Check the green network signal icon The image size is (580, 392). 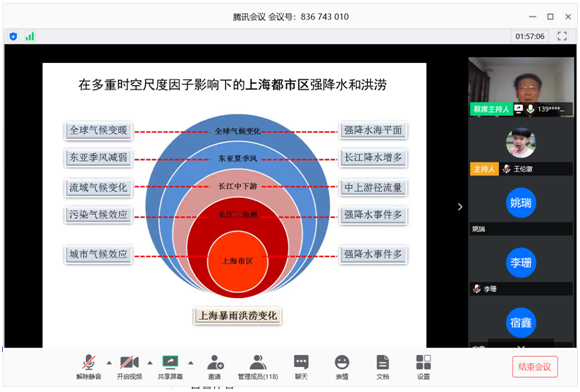(30, 36)
